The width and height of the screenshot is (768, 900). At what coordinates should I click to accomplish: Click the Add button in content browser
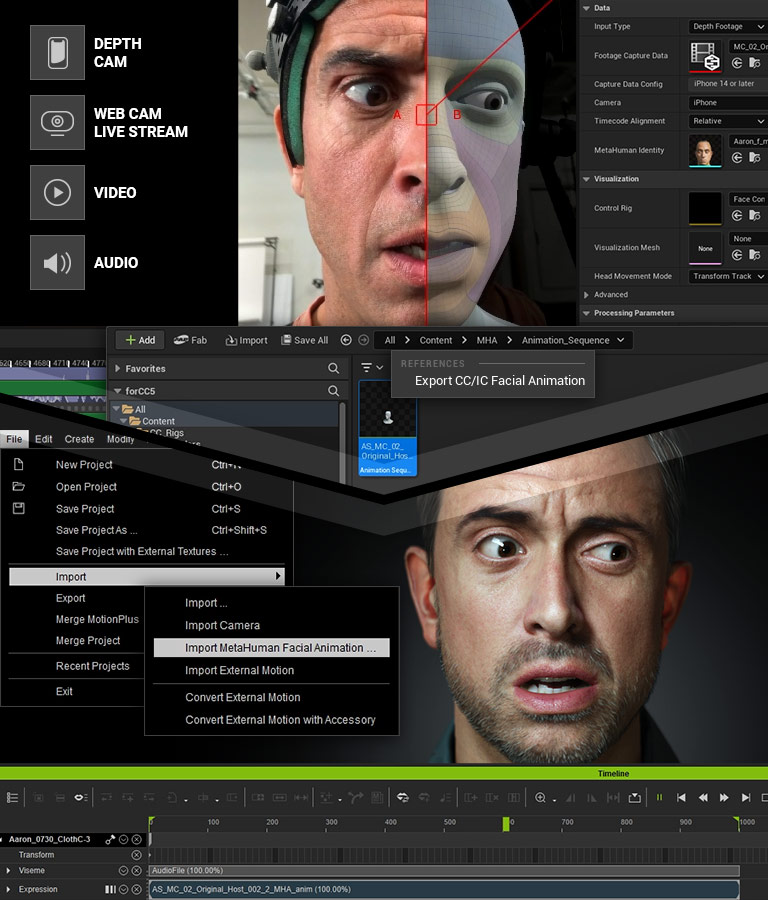[x=139, y=340]
